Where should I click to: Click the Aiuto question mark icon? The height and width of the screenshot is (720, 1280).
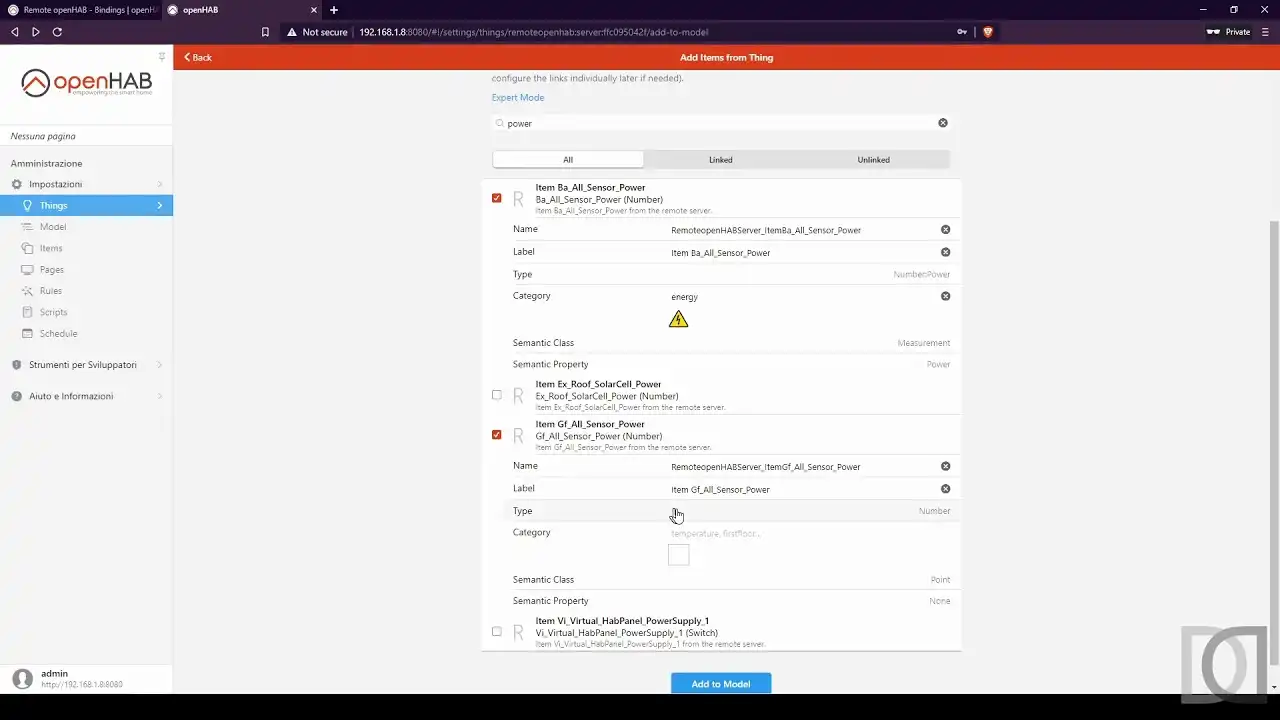point(16,396)
